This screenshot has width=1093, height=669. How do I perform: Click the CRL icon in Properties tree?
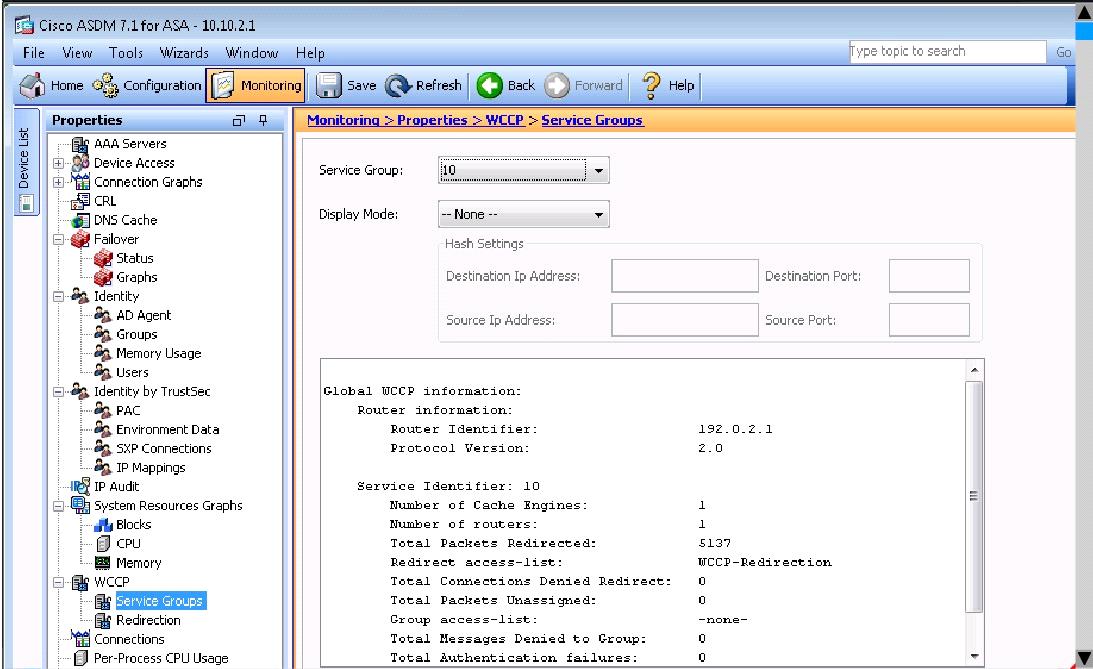[x=81, y=201]
